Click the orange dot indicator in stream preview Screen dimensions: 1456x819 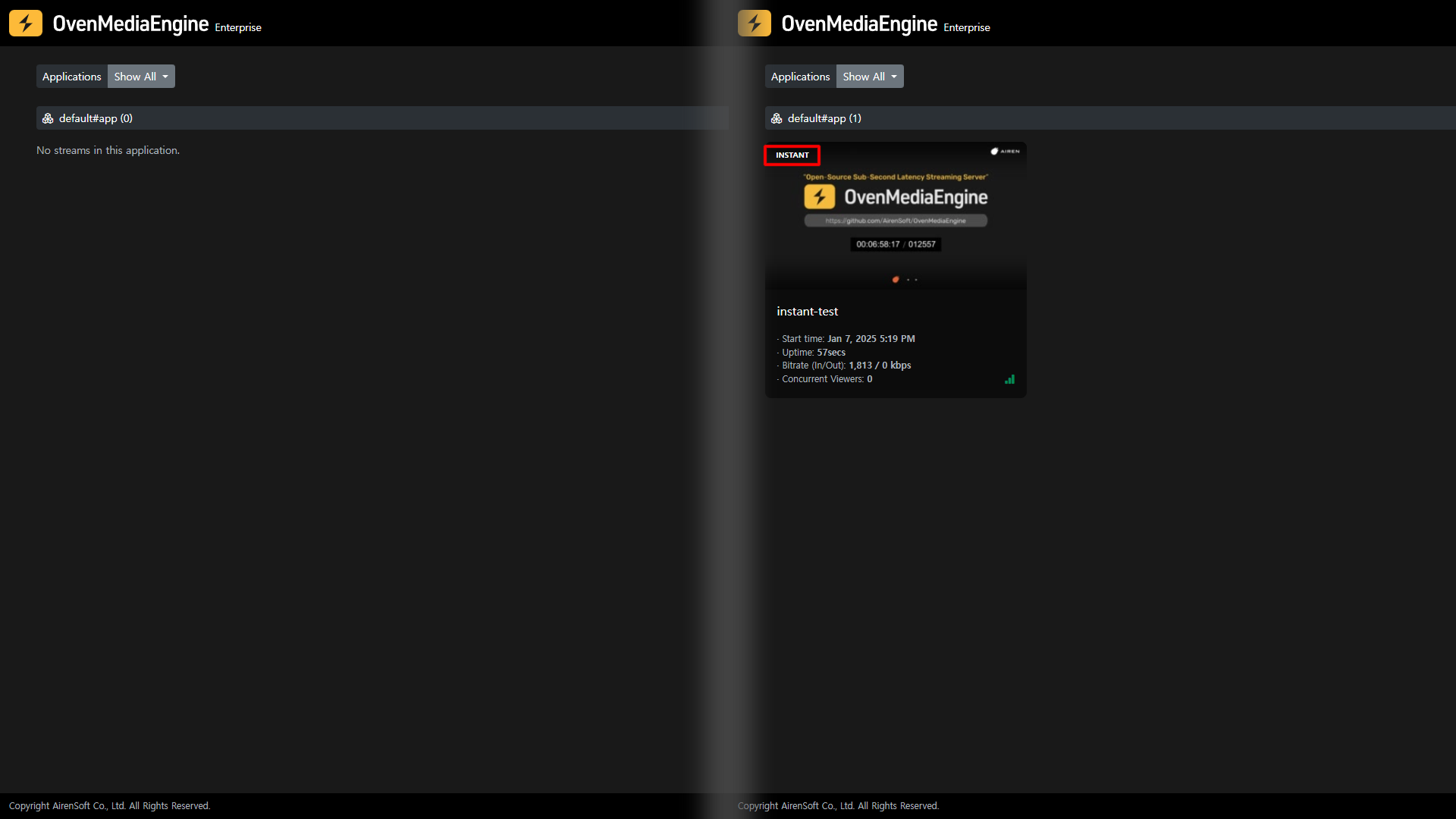tap(896, 280)
